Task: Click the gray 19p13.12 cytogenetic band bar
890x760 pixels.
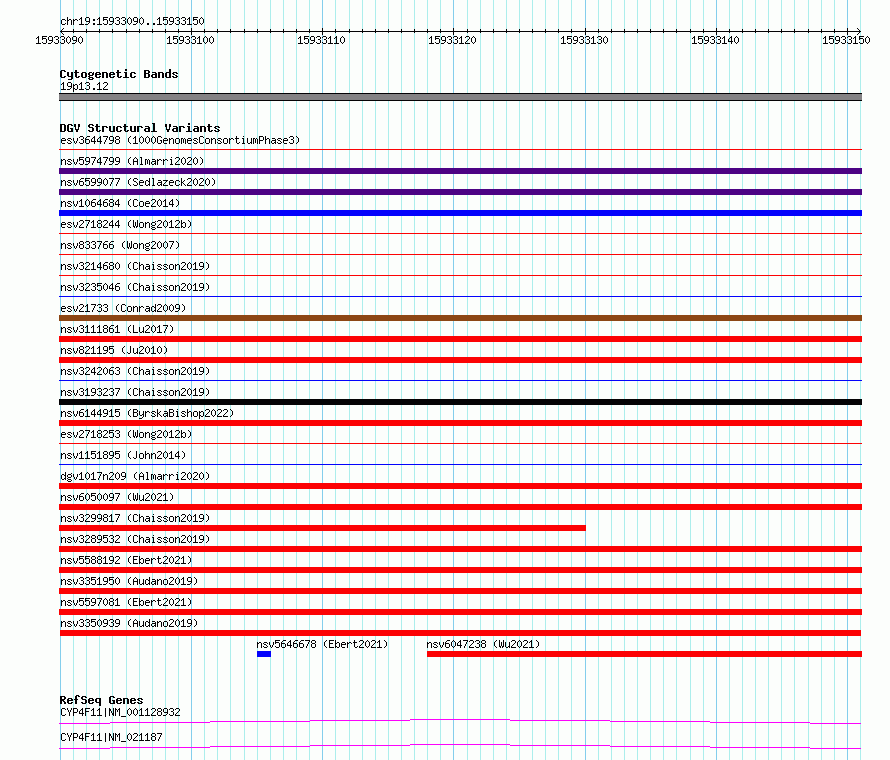Action: 461,97
